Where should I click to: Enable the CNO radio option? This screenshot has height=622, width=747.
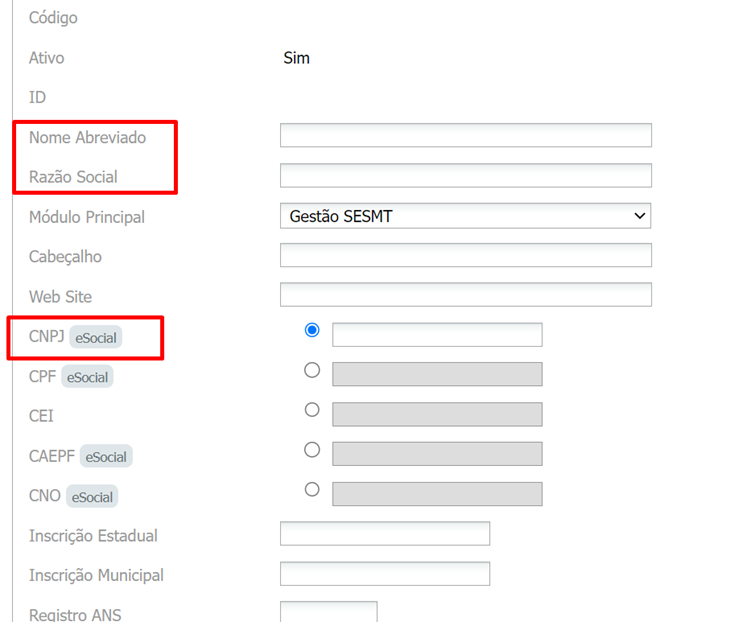click(x=312, y=489)
